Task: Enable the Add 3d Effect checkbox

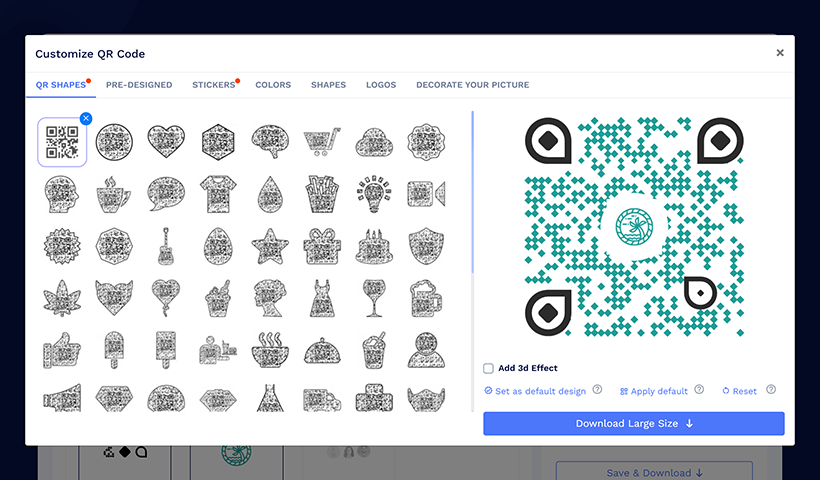Action: point(488,368)
